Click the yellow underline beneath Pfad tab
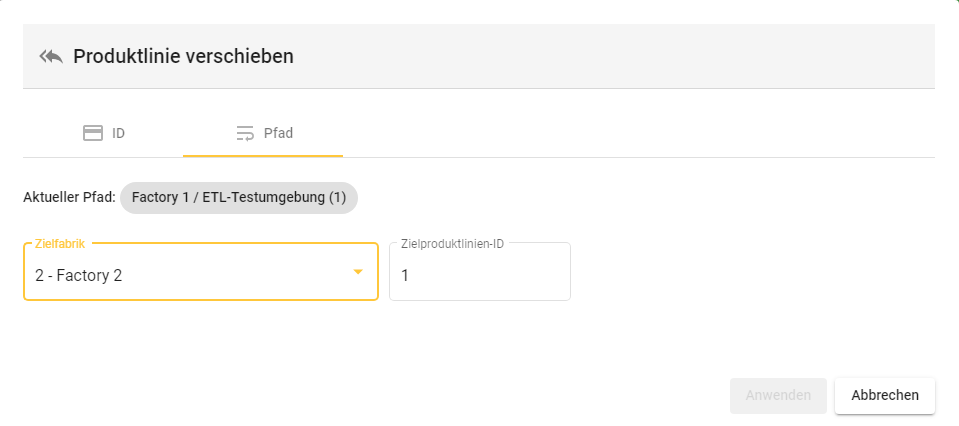The width and height of the screenshot is (959, 426). (263, 156)
